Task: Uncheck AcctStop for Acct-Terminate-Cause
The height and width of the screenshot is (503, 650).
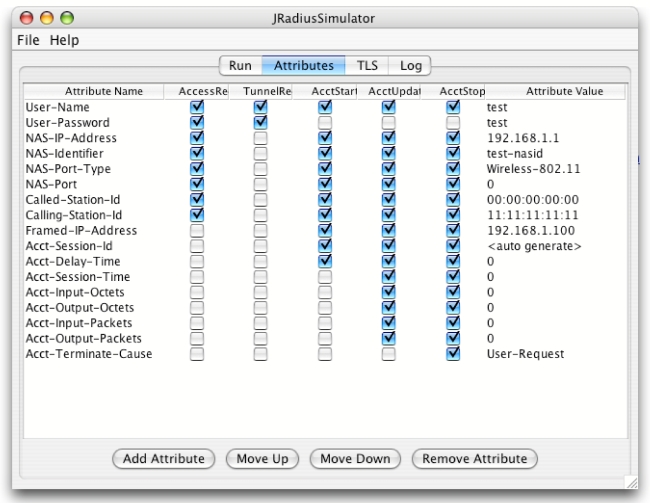Action: point(453,354)
